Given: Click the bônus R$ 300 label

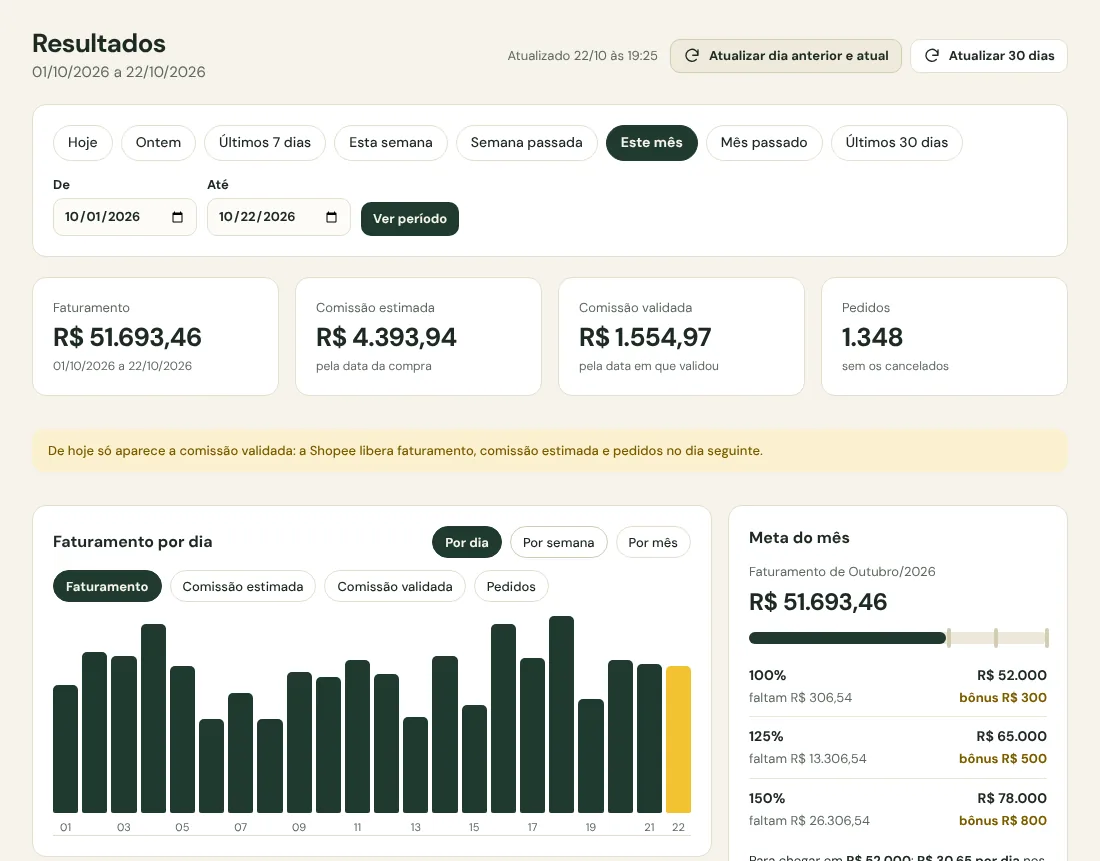Looking at the screenshot, I should [x=1002, y=698].
